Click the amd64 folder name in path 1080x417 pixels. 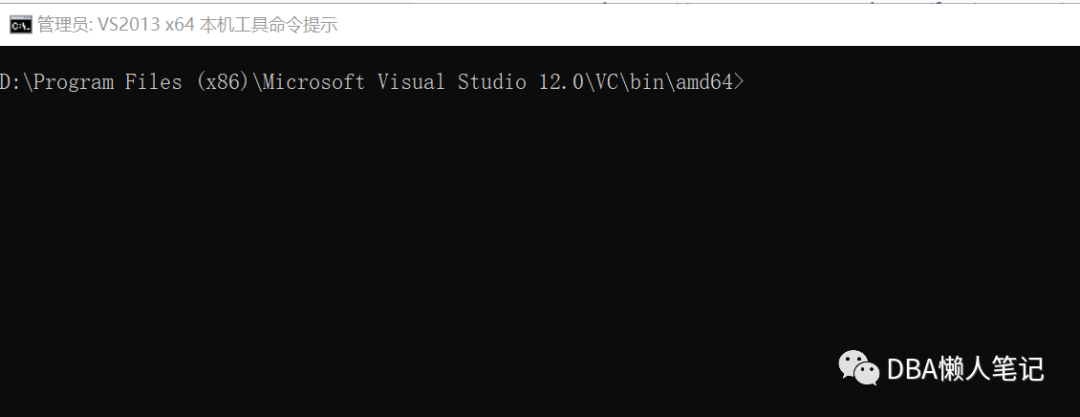(708, 83)
